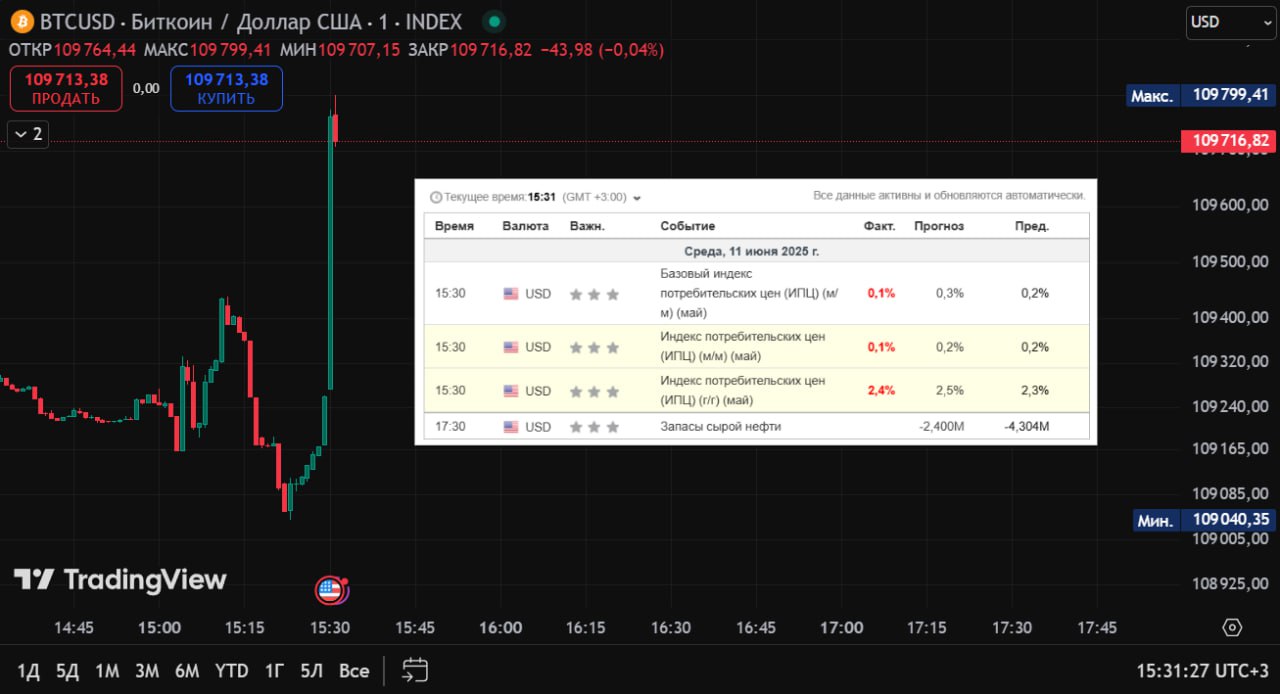The image size is (1280, 694).
Task: Open the ИПЦ (м/м) (май) event
Action: (x=743, y=347)
